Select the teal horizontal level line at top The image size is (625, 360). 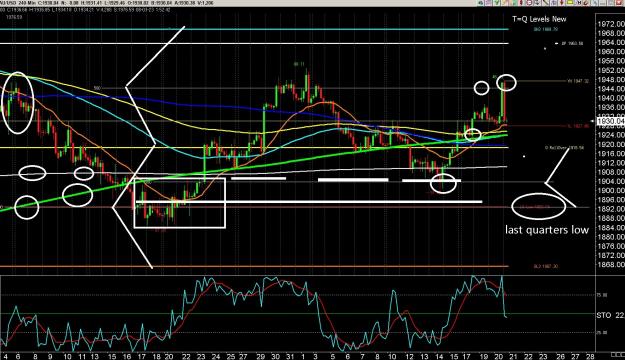[254, 29]
